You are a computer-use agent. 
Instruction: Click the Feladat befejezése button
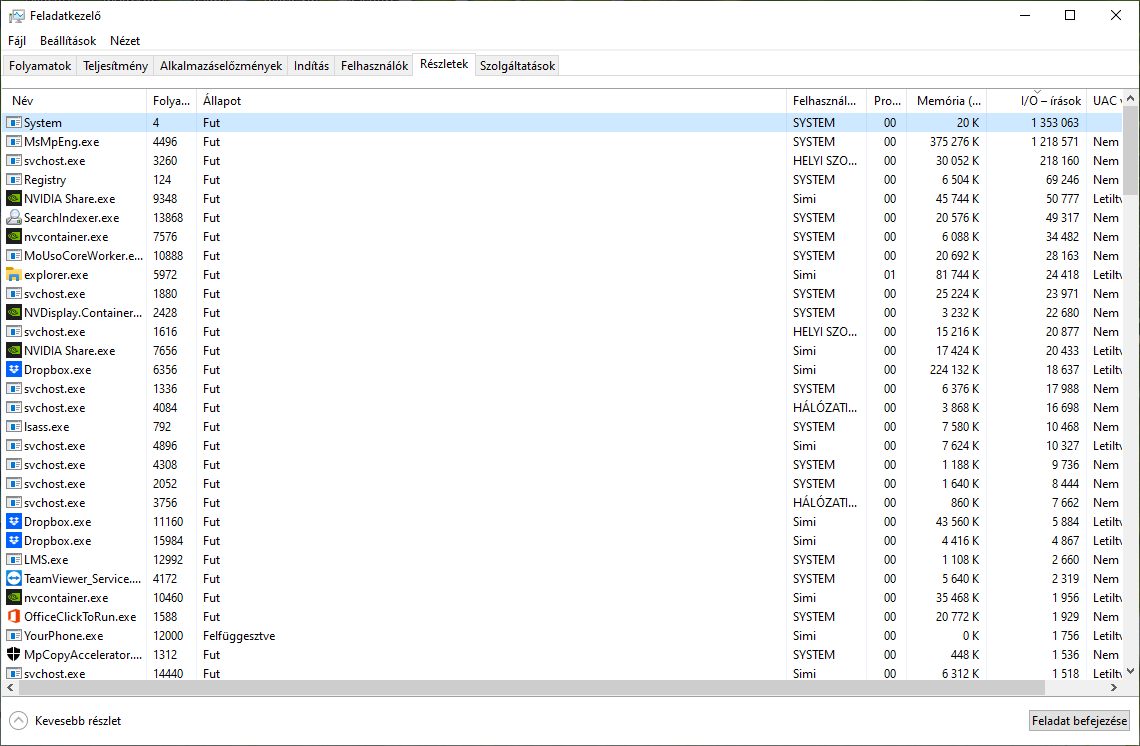pyautogui.click(x=1080, y=721)
